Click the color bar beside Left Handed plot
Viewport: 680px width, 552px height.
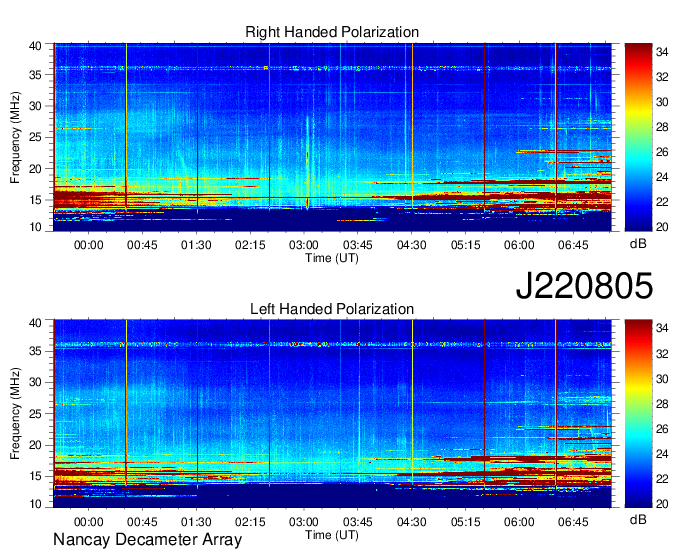[638, 414]
